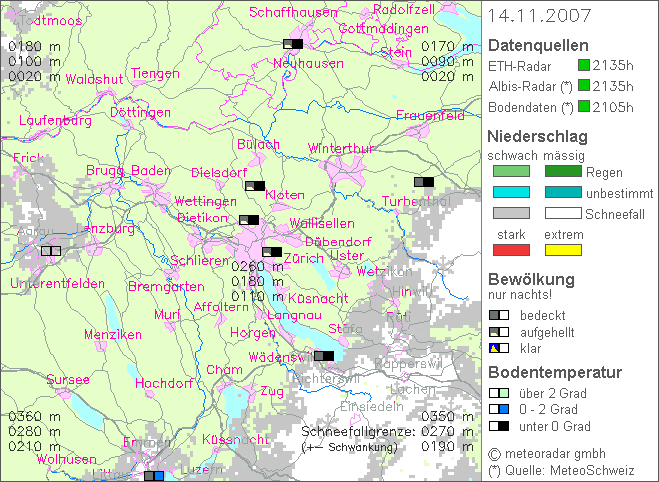Click the klar cloud cover legend icon
The height and width of the screenshot is (482, 659).
[x=499, y=348]
